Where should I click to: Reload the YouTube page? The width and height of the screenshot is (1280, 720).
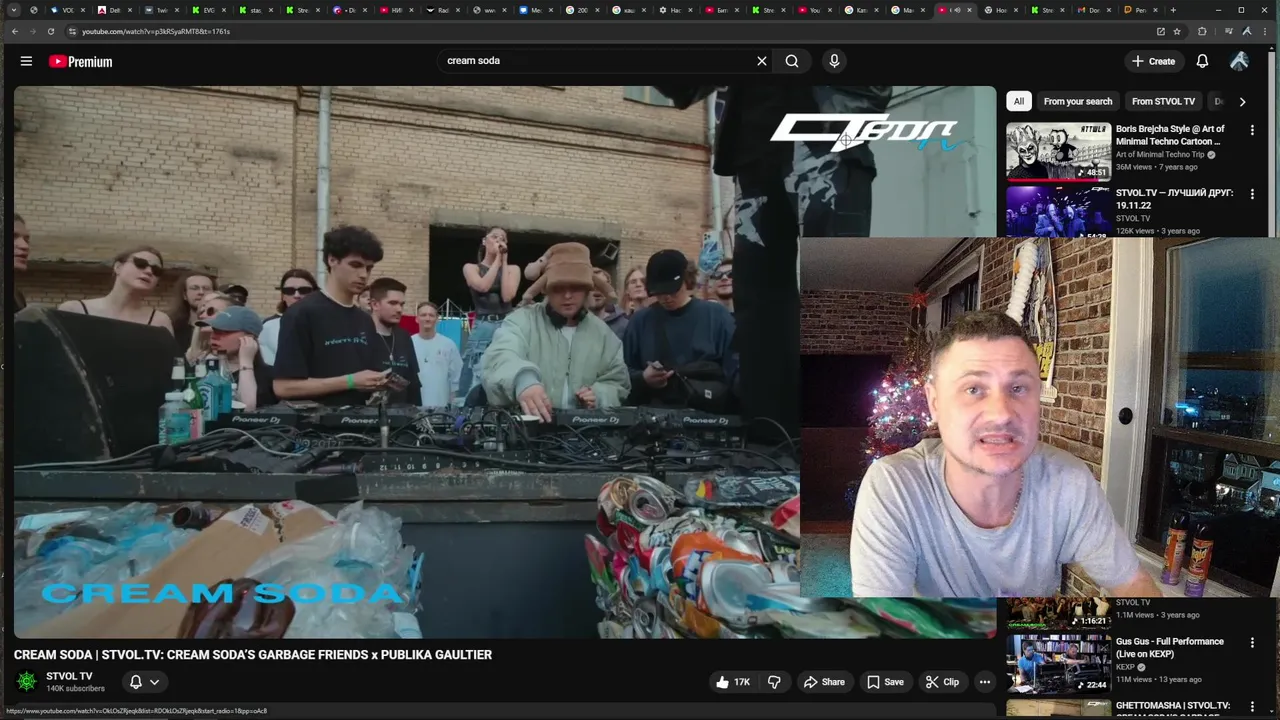click(50, 31)
